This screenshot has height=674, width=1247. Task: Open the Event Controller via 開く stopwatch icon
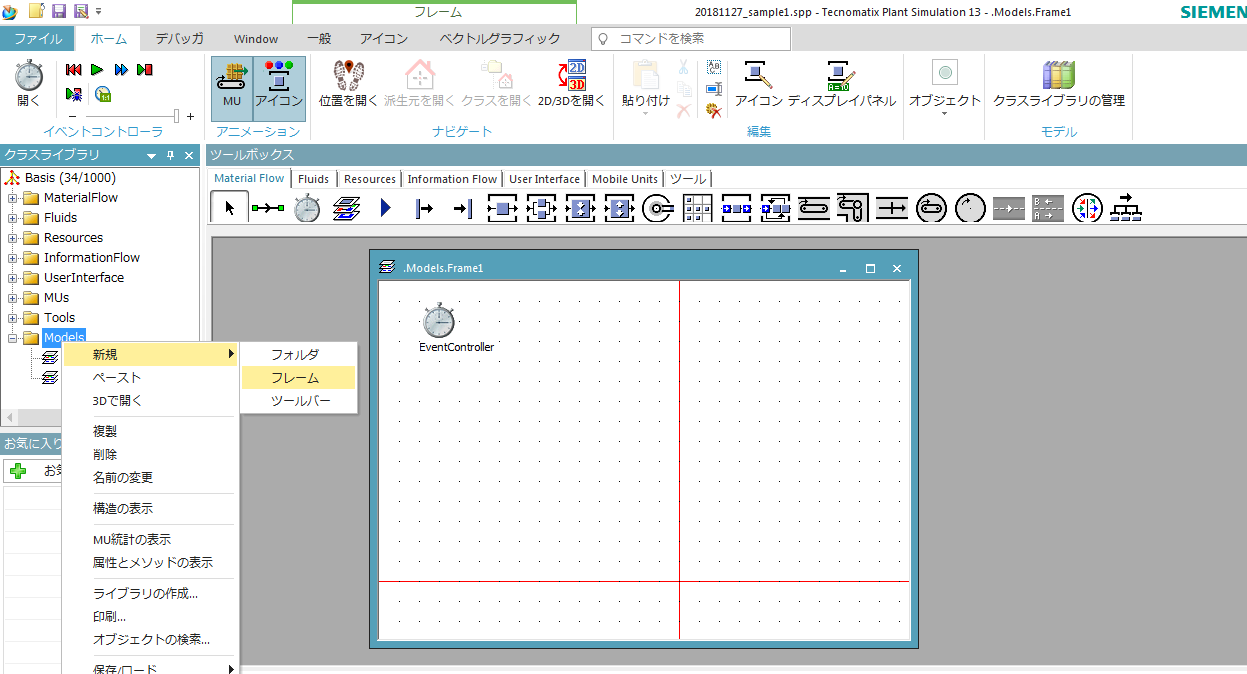pos(29,84)
